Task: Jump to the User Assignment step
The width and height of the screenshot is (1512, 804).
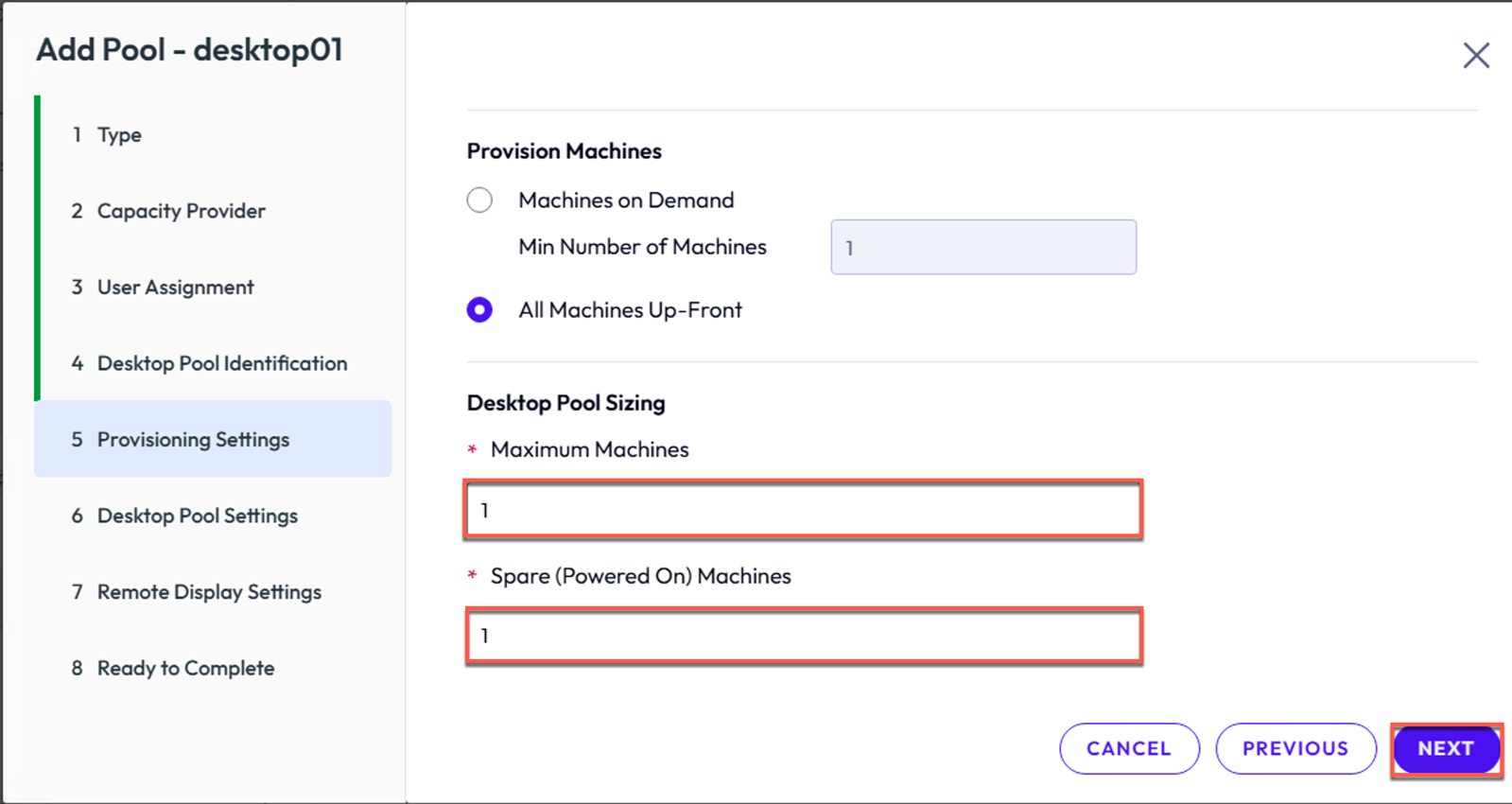Action: [x=163, y=288]
